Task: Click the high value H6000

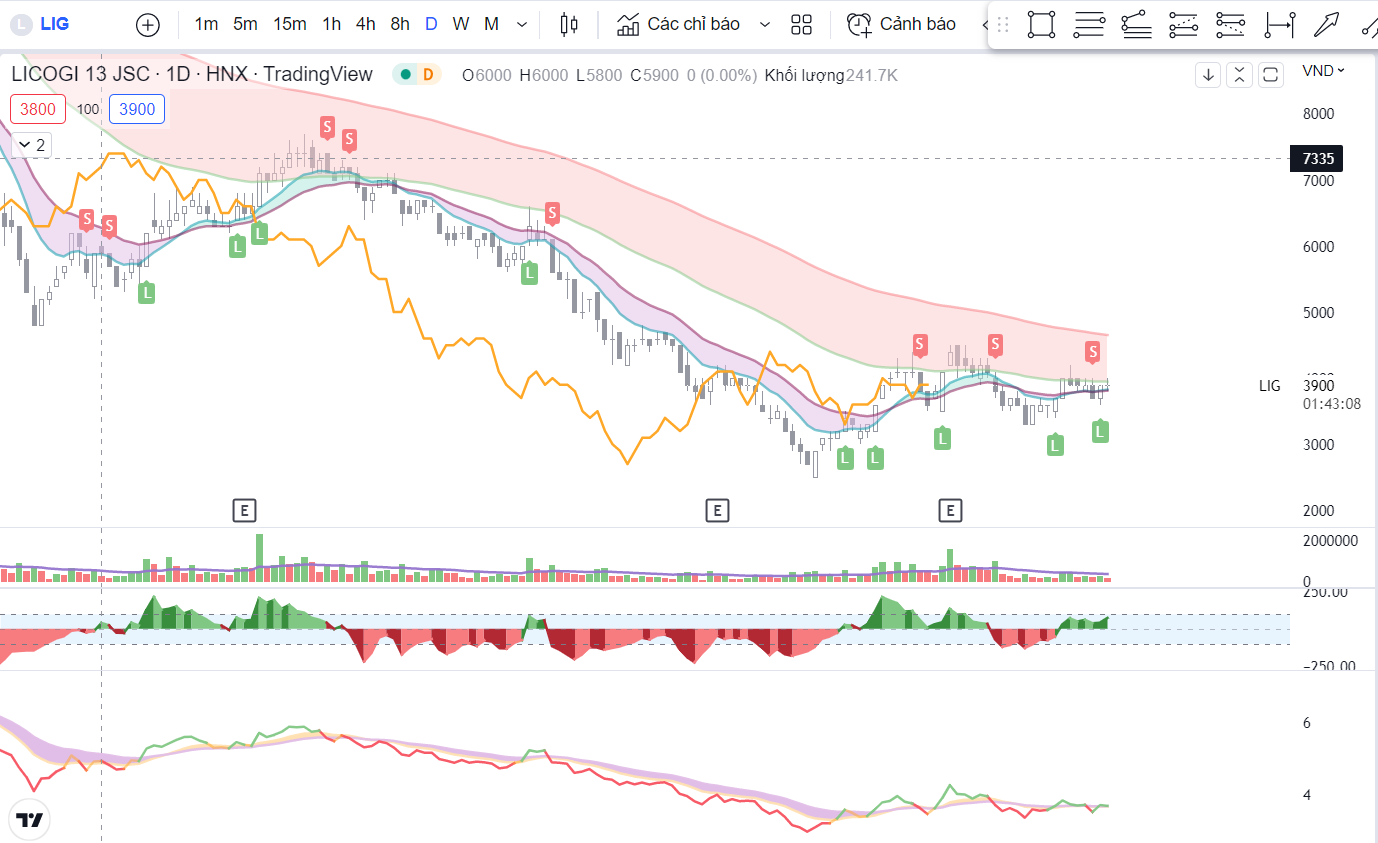Action: pyautogui.click(x=543, y=75)
